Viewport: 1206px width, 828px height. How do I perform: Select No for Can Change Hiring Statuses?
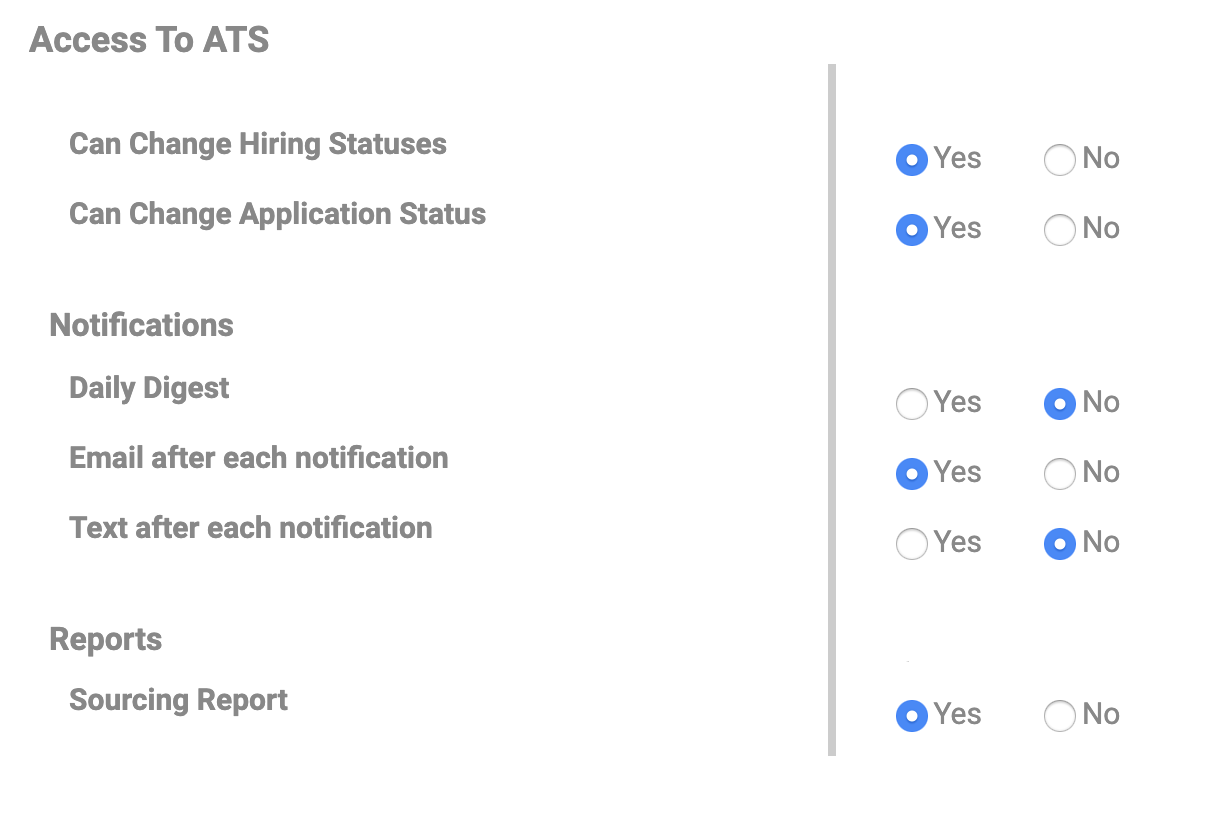(x=1059, y=160)
